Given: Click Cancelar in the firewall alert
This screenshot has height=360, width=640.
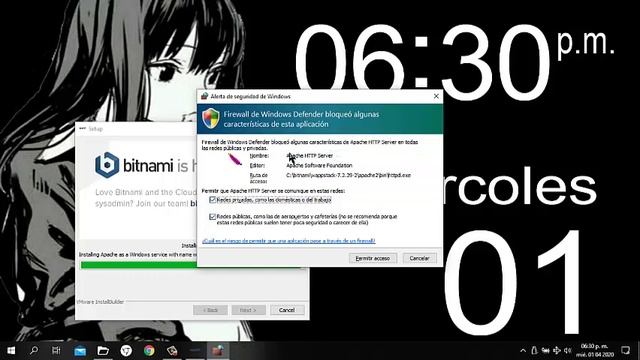Looking at the screenshot, I should 419,258.
